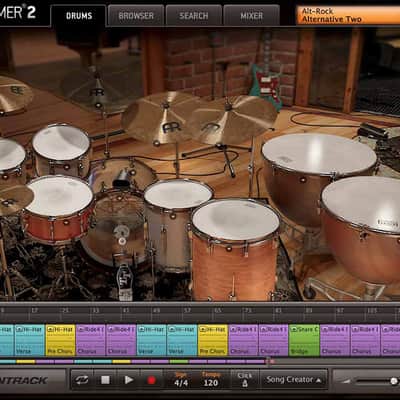Open the menu icon of the bar 57 Hi-Hat clip
The width and height of the screenshot is (400, 400).
coord(172,330)
